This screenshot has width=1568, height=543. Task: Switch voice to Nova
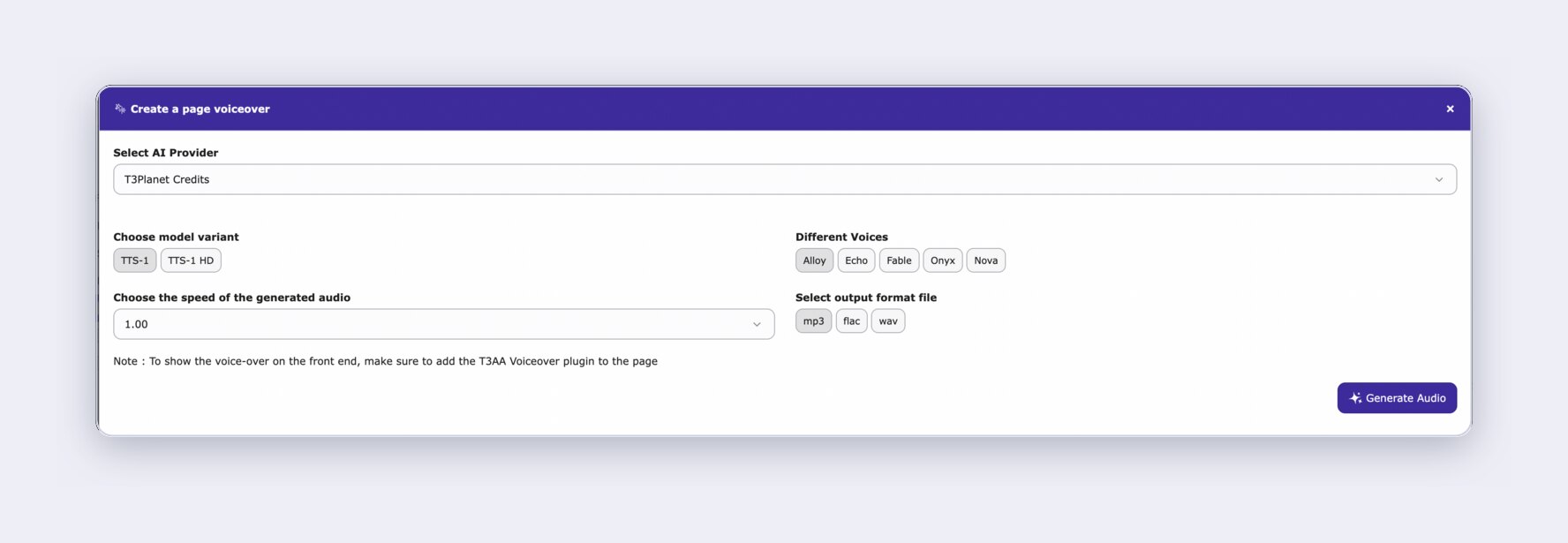click(x=985, y=260)
